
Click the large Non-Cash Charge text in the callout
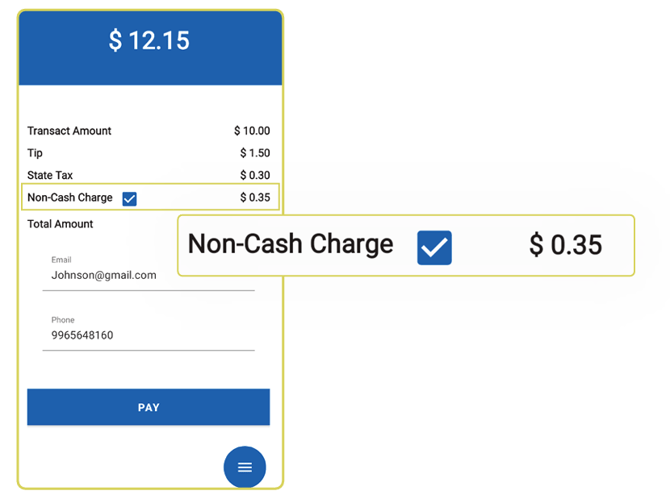[290, 244]
